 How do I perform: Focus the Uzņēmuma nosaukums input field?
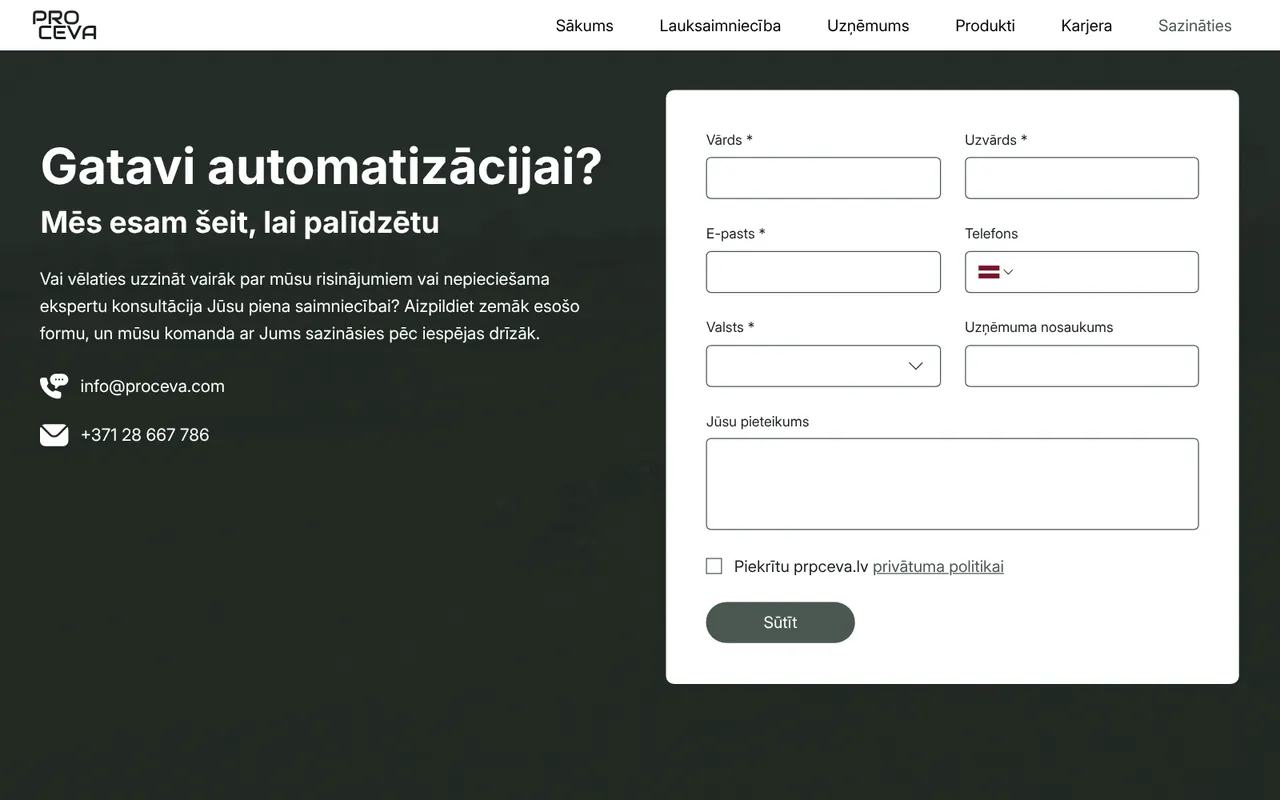(1082, 366)
